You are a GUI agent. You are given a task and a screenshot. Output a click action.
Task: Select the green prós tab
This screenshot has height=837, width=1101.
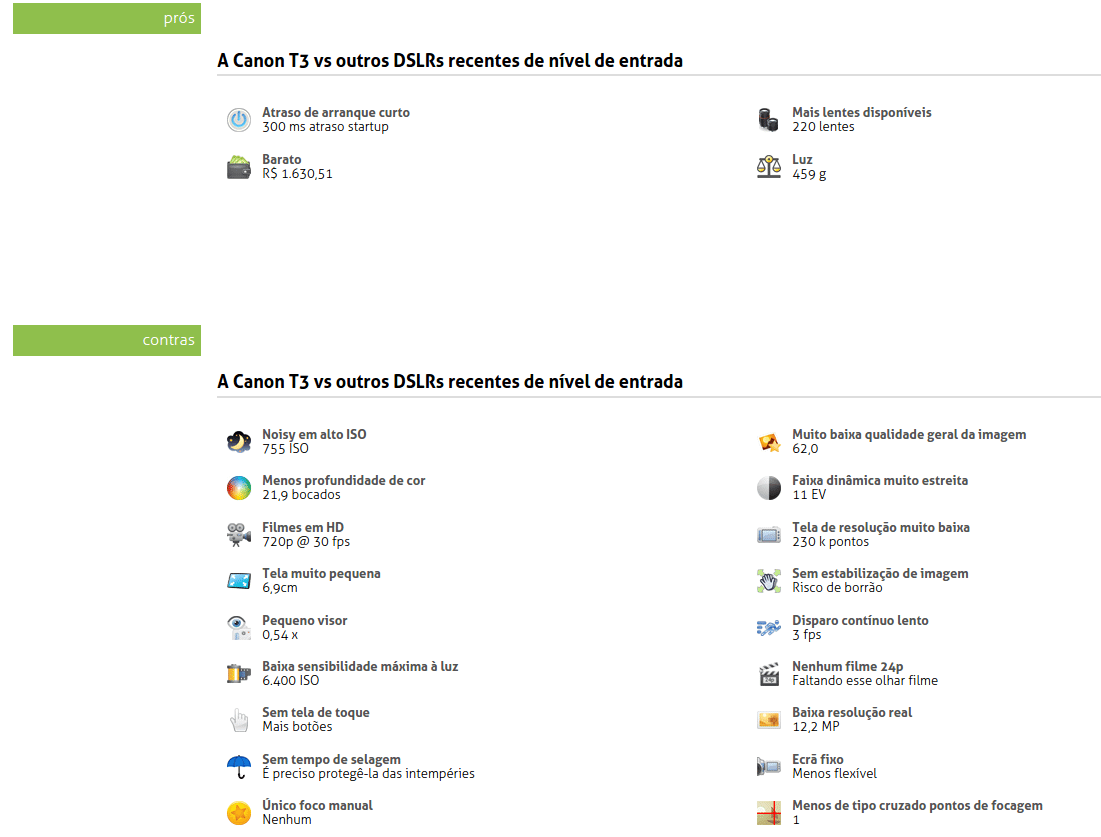(107, 18)
